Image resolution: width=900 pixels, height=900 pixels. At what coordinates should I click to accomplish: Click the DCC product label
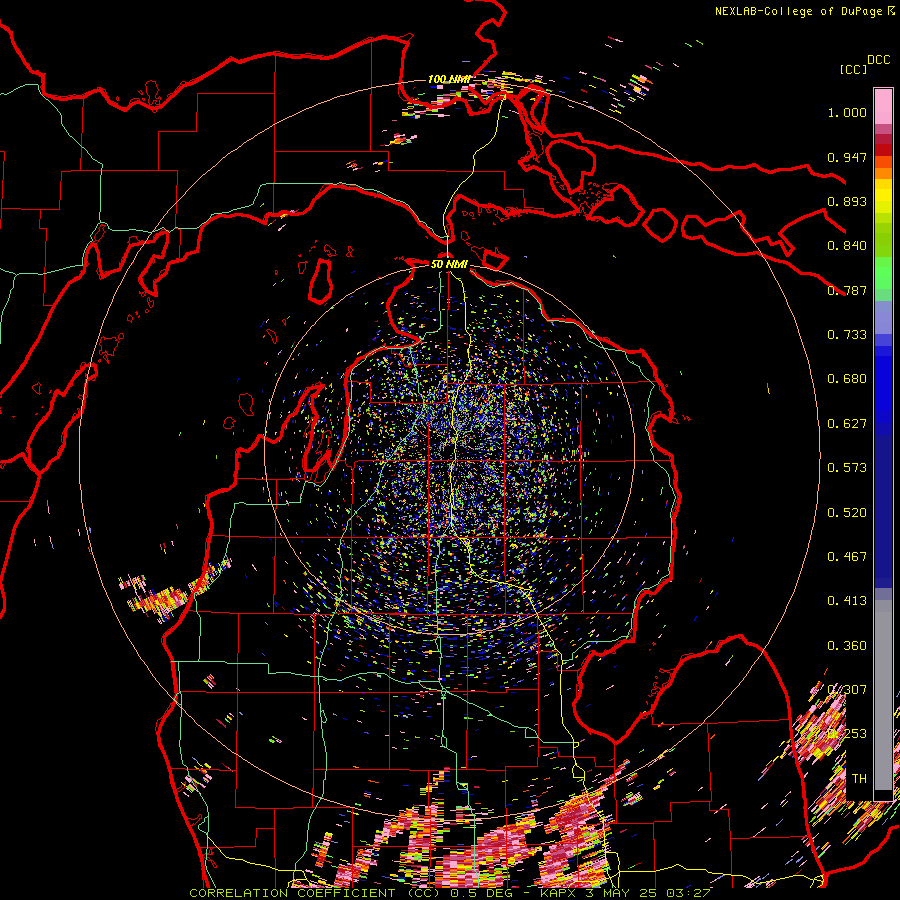click(878, 60)
